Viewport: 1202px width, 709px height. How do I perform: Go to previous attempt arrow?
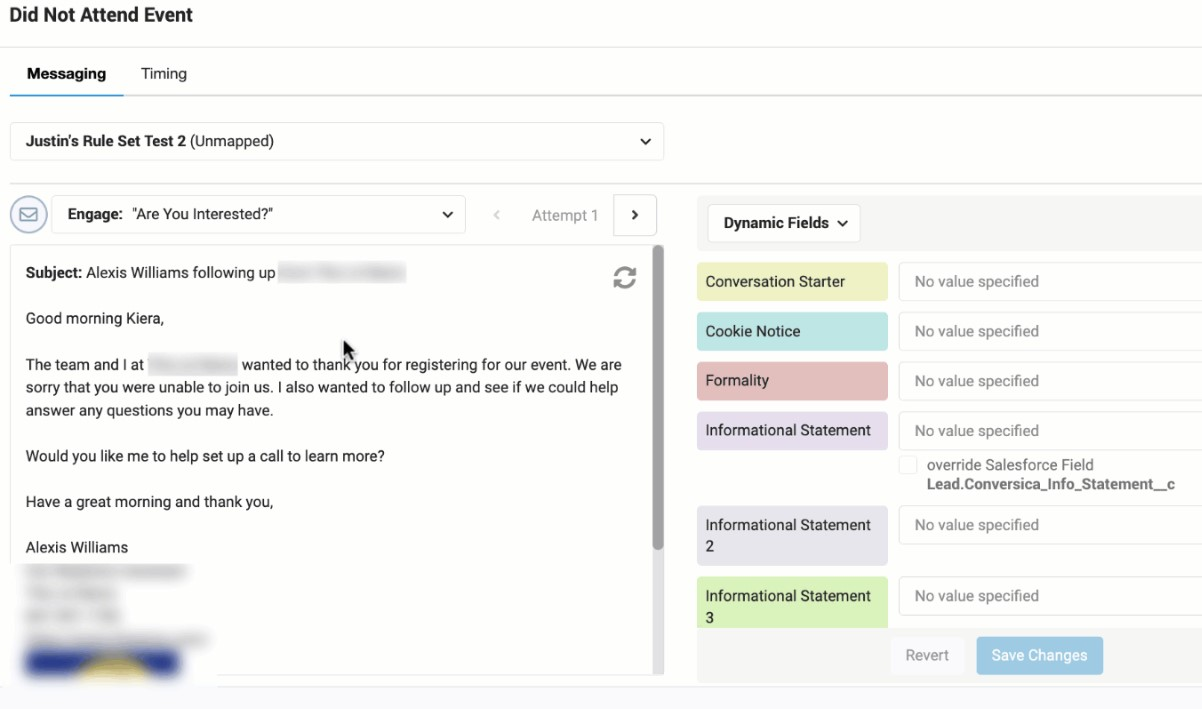tap(497, 215)
